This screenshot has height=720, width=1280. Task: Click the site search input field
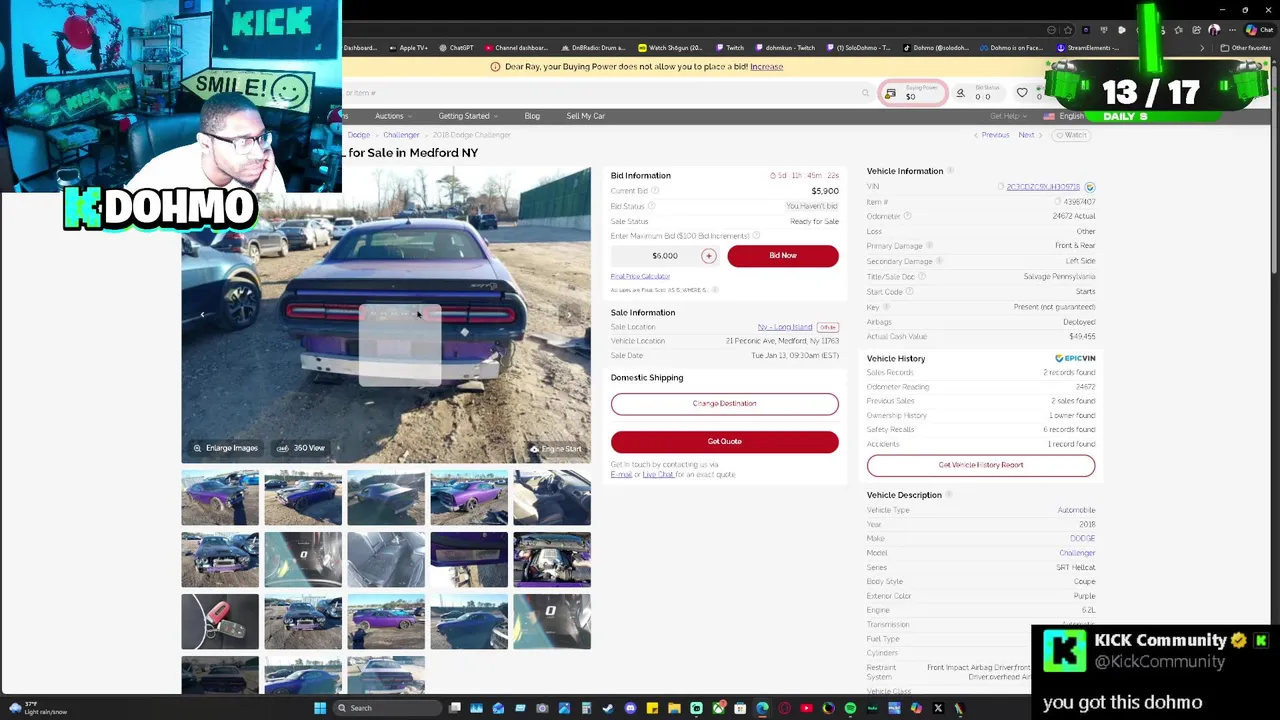coord(606,93)
